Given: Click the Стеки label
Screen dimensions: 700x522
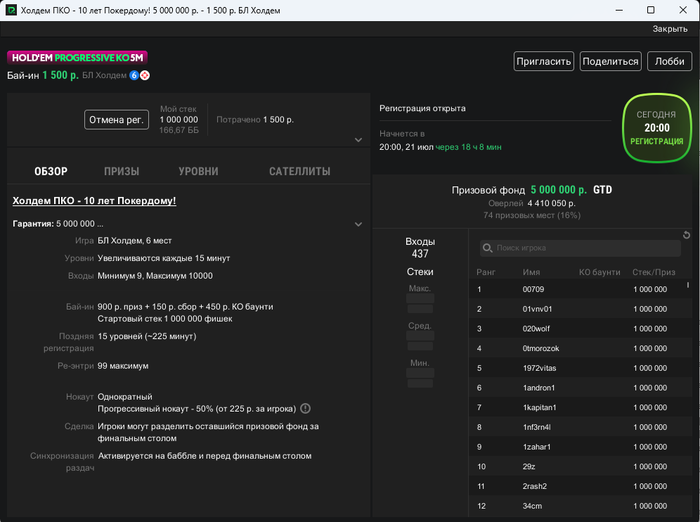Looking at the screenshot, I should [x=420, y=272].
